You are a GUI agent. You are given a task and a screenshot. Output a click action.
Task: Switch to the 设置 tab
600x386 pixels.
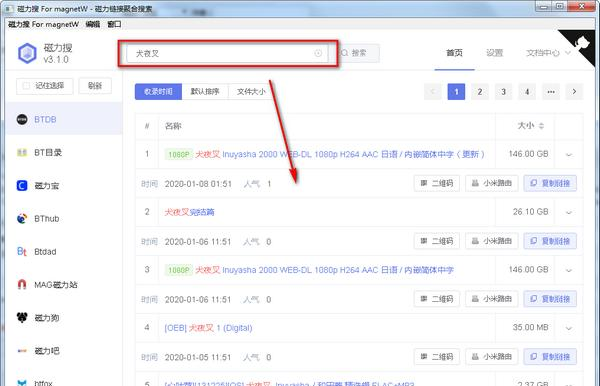tap(494, 53)
